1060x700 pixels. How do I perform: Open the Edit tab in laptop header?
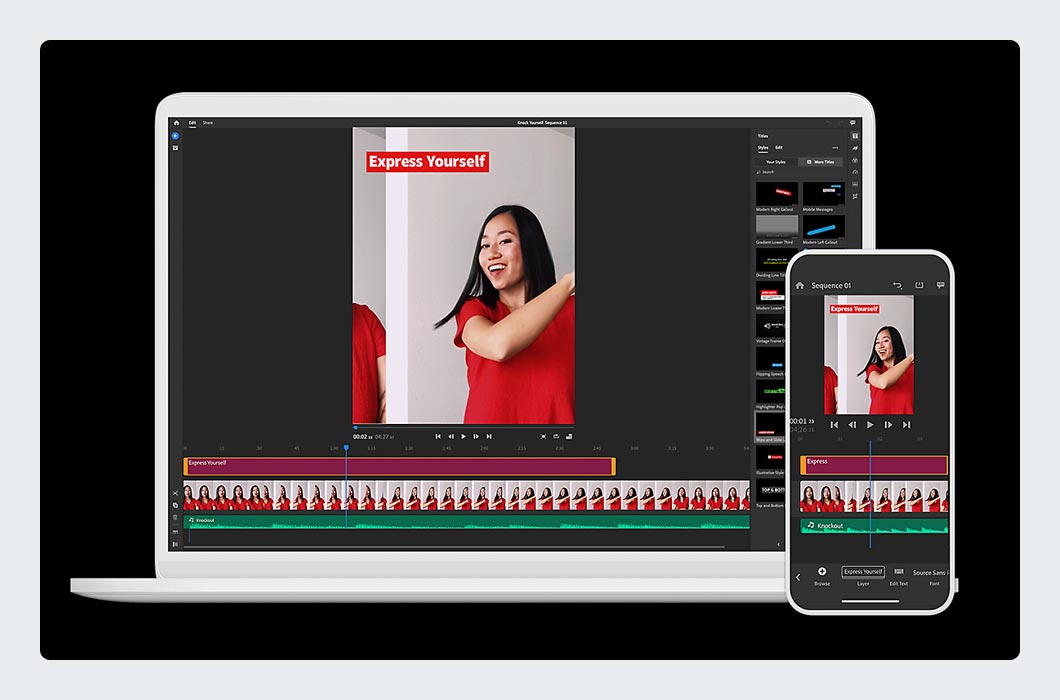[x=193, y=123]
